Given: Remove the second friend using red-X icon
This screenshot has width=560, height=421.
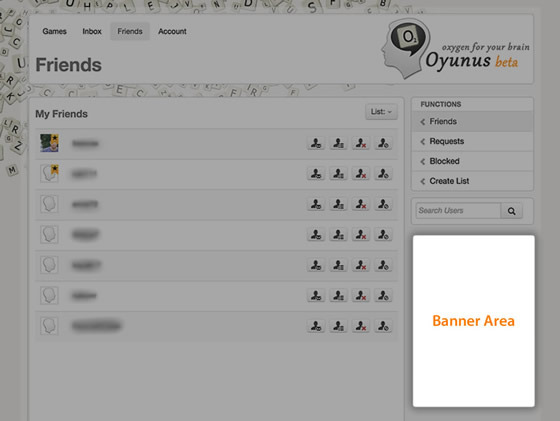Looking at the screenshot, I should click(361, 174).
